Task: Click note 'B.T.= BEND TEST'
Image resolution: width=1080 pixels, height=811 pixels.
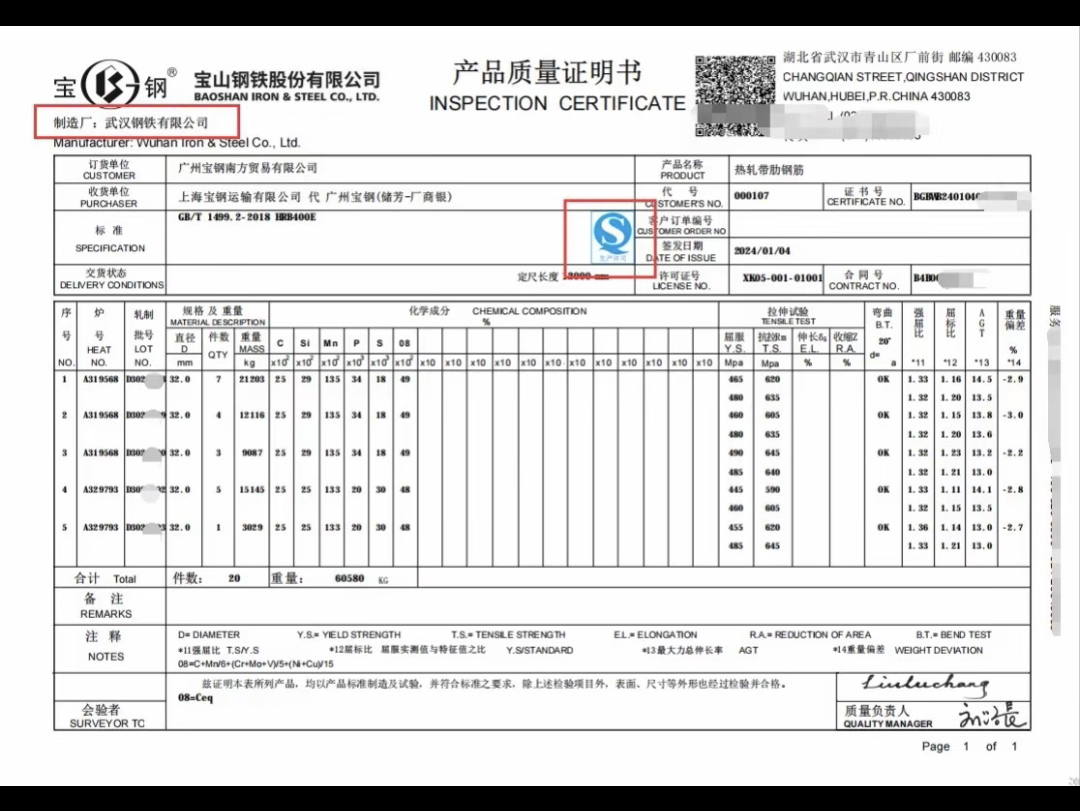Action: (953, 635)
